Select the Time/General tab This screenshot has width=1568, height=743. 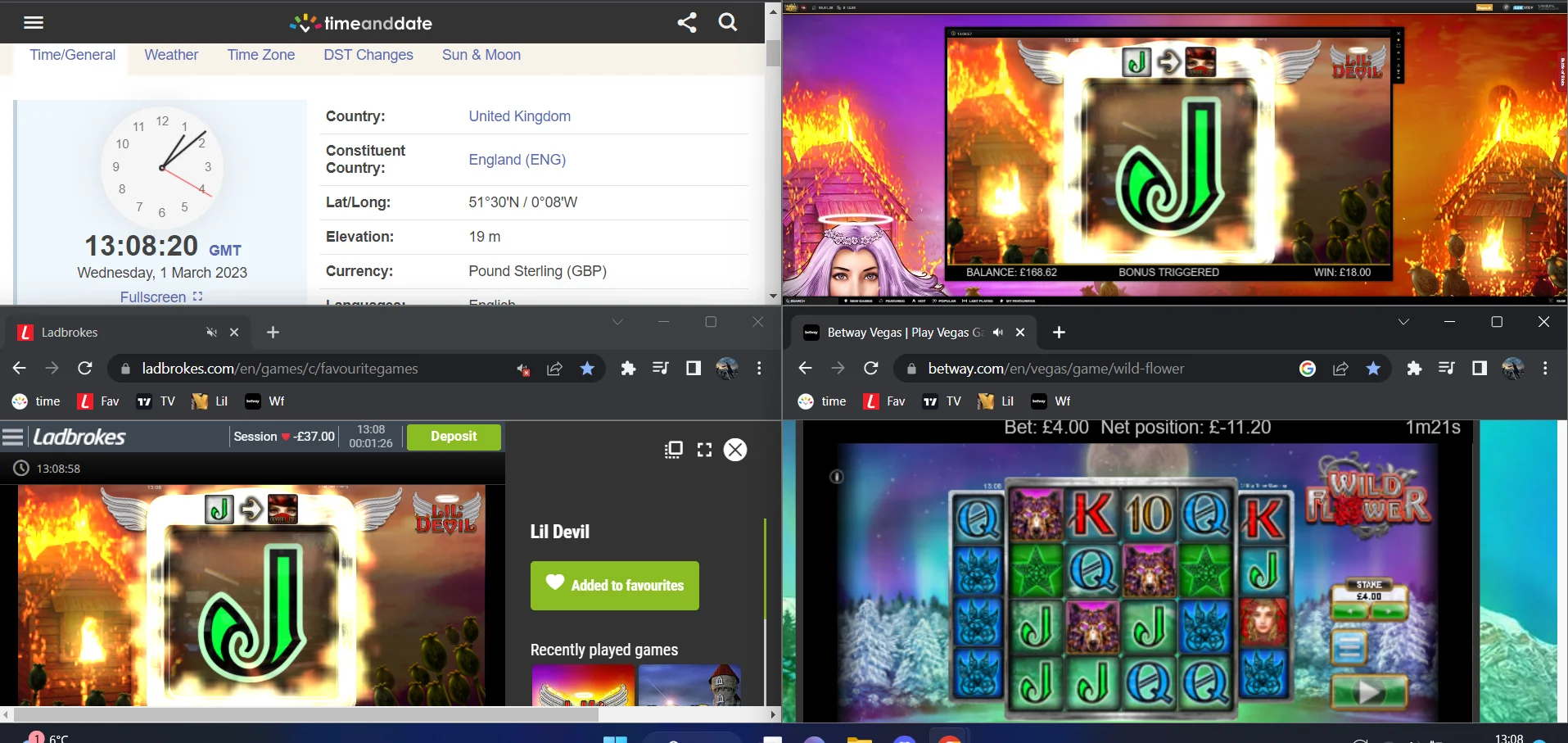pyautogui.click(x=73, y=55)
